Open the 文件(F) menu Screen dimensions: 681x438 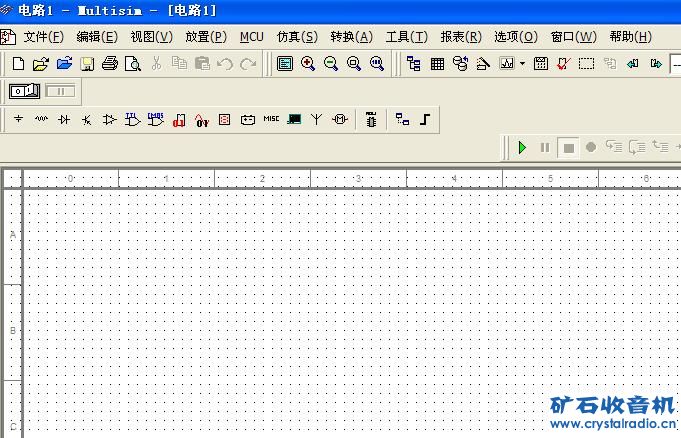(43, 37)
